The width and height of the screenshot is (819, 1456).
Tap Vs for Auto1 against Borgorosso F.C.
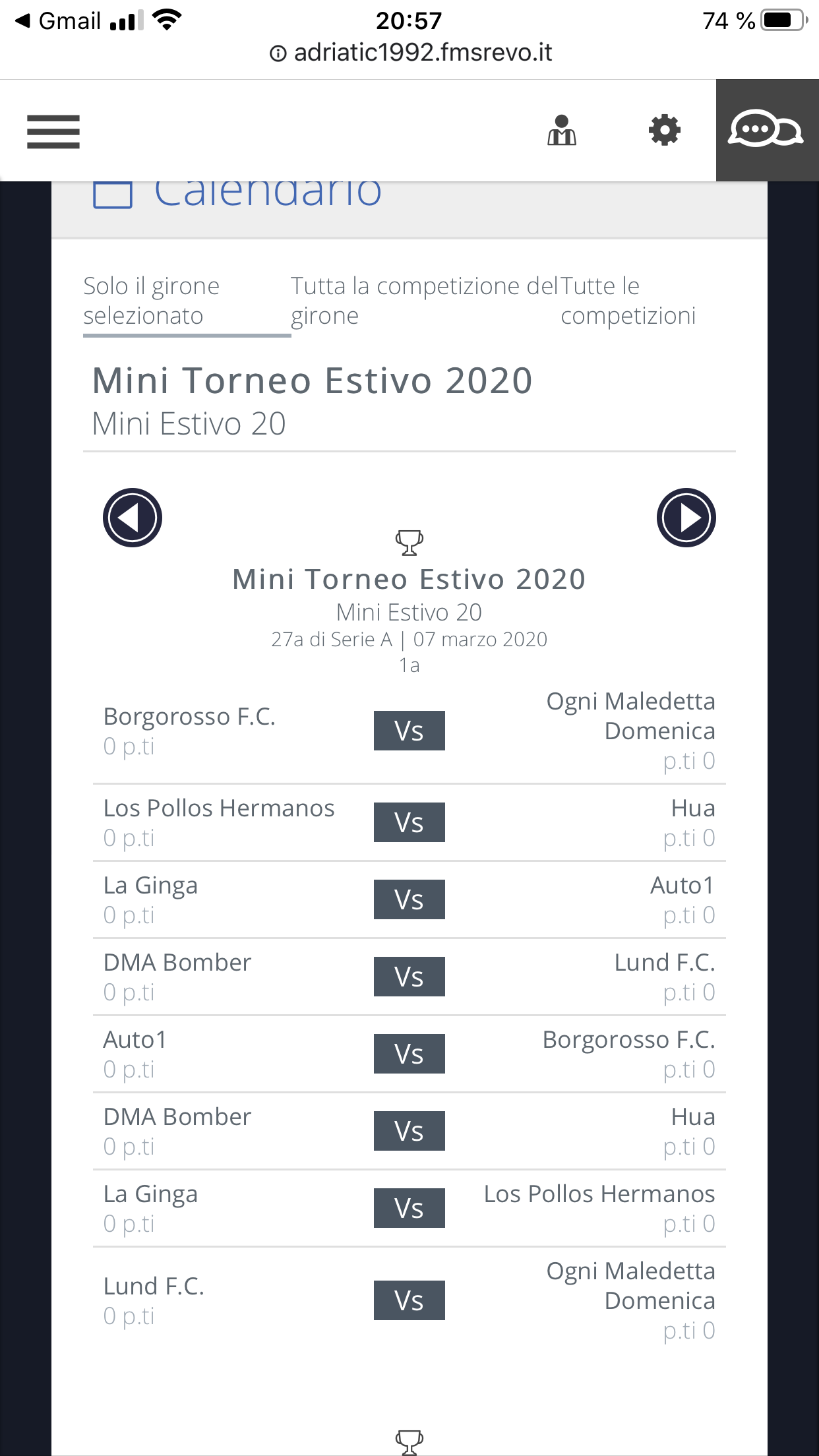click(x=409, y=1054)
